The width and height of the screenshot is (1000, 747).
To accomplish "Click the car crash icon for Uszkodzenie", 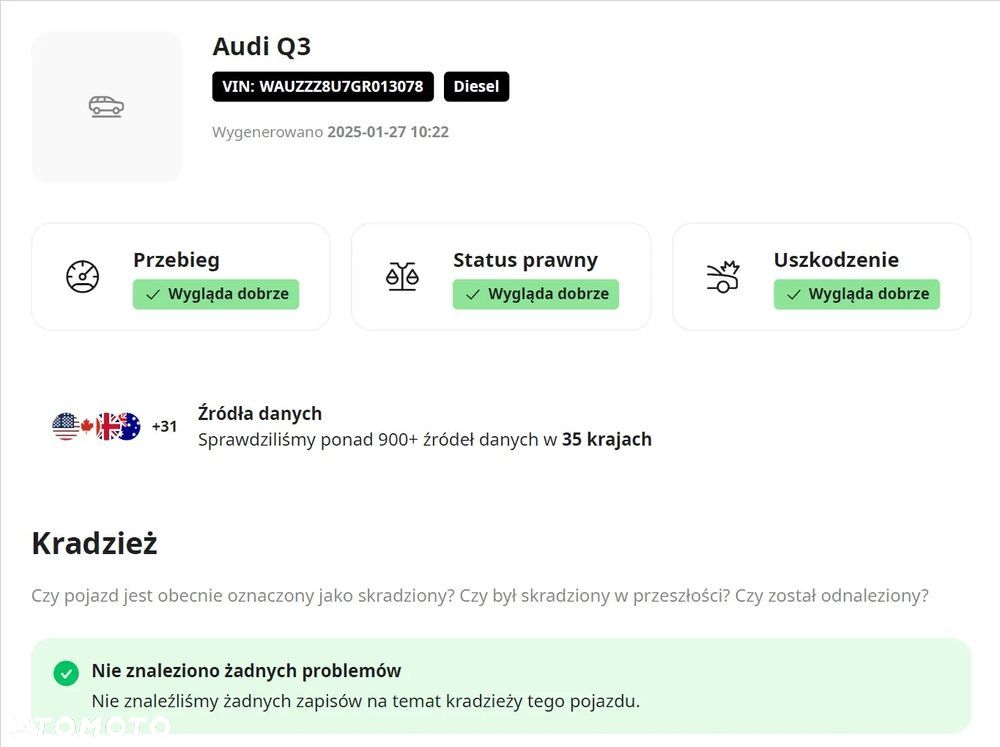I will 722,276.
